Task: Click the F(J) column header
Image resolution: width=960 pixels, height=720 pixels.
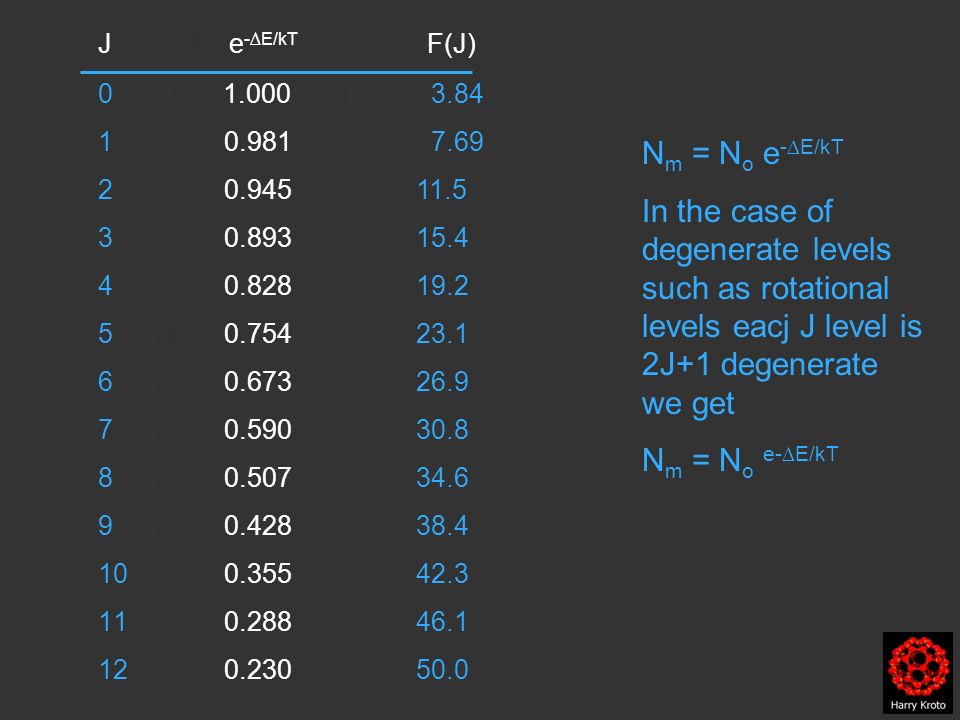Action: point(451,44)
